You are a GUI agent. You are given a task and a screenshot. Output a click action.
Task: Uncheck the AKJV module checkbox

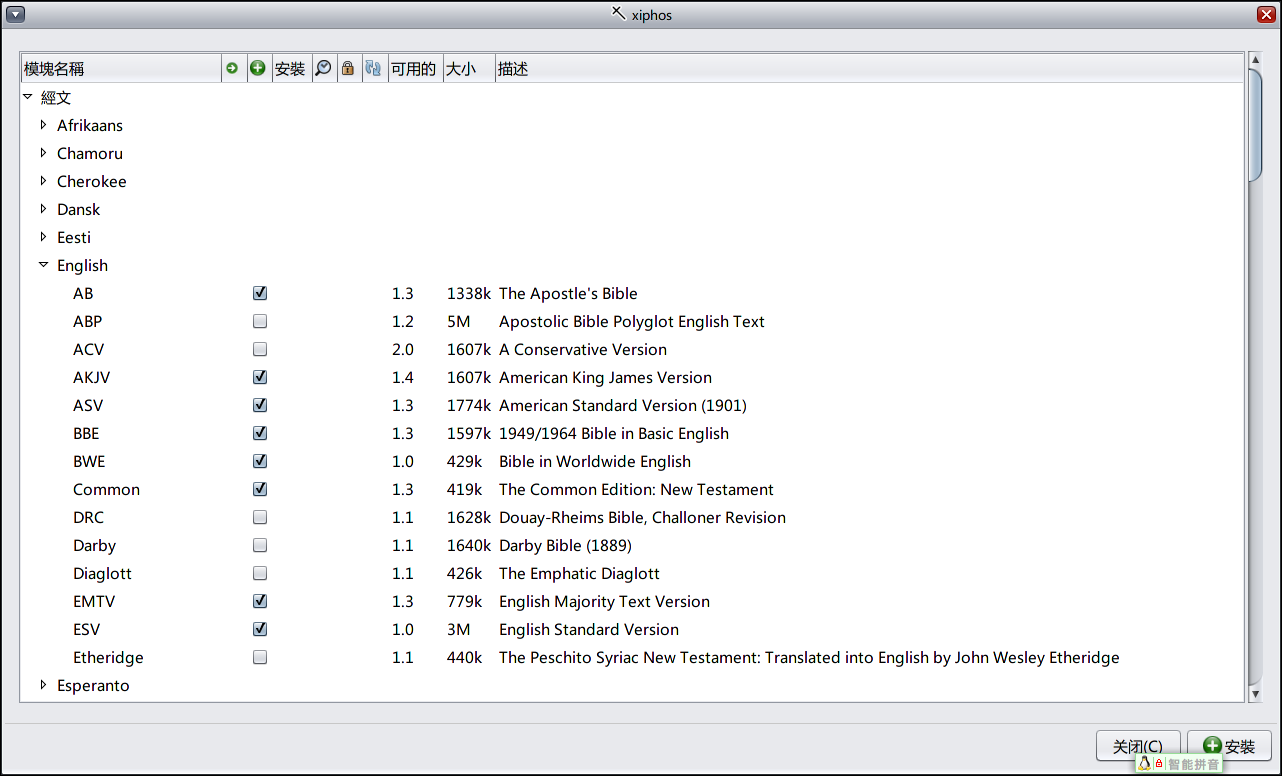(x=260, y=377)
